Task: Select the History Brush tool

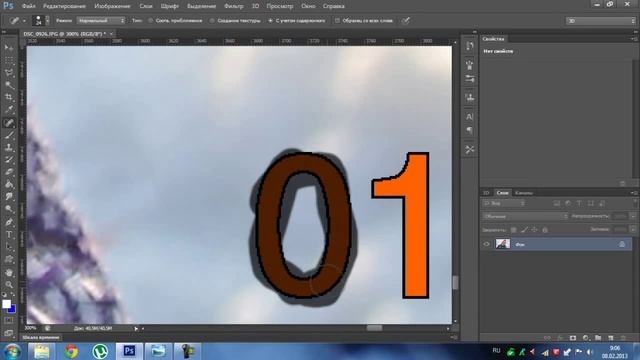Action: [x=9, y=160]
